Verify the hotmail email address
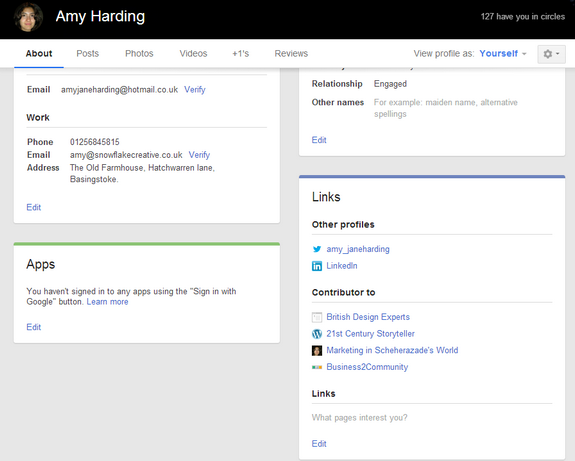575x461 pixels. point(195,89)
